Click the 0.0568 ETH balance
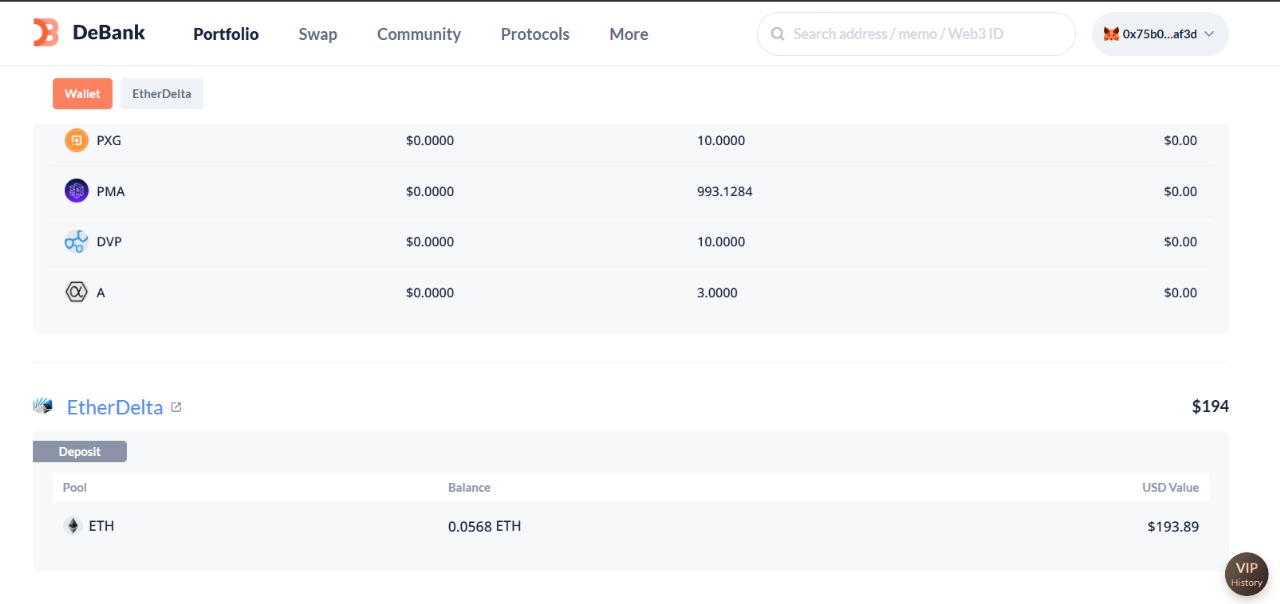This screenshot has height=604, width=1280. pyautogui.click(x=485, y=526)
